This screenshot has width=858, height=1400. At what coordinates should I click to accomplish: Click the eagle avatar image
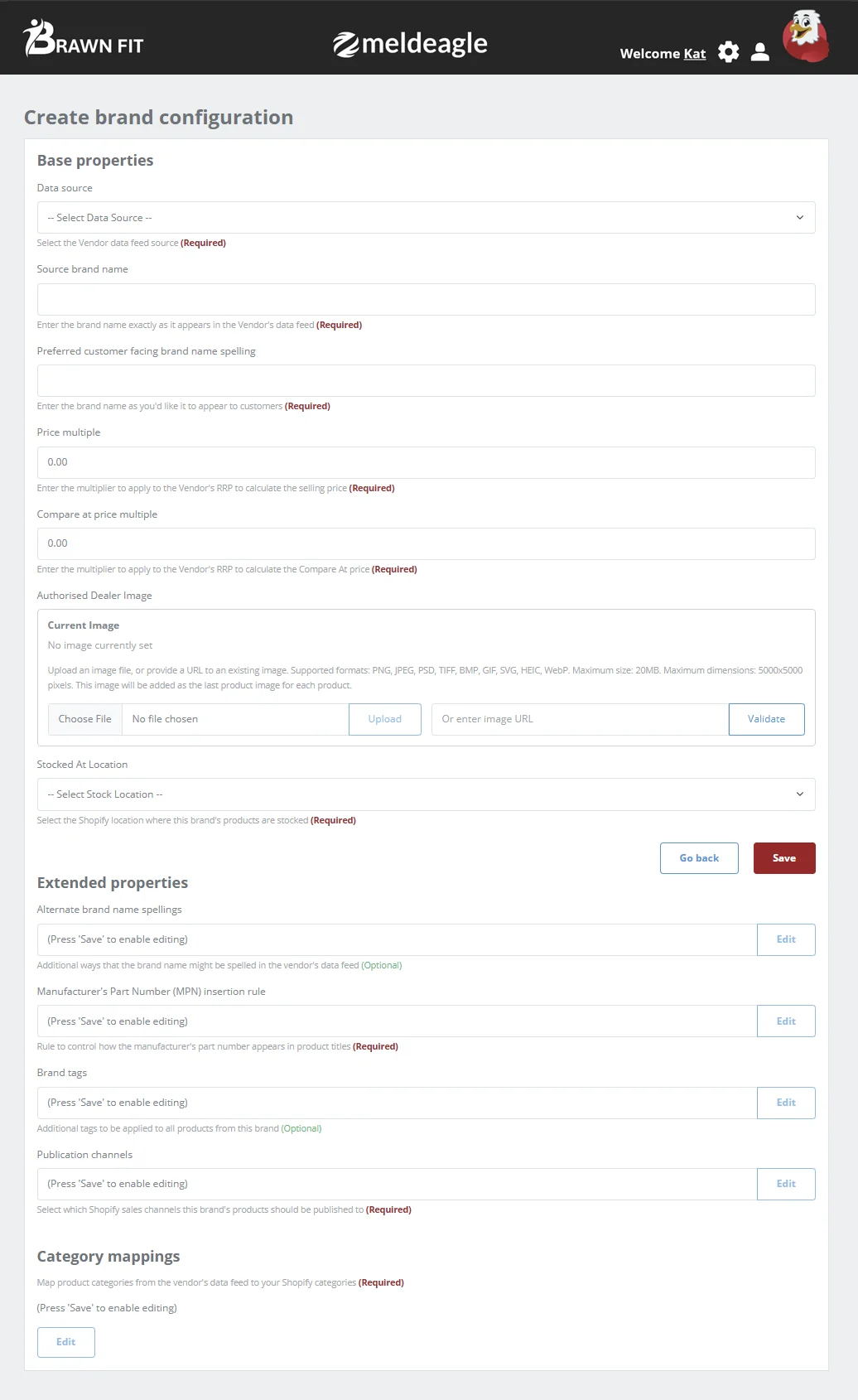(x=804, y=36)
